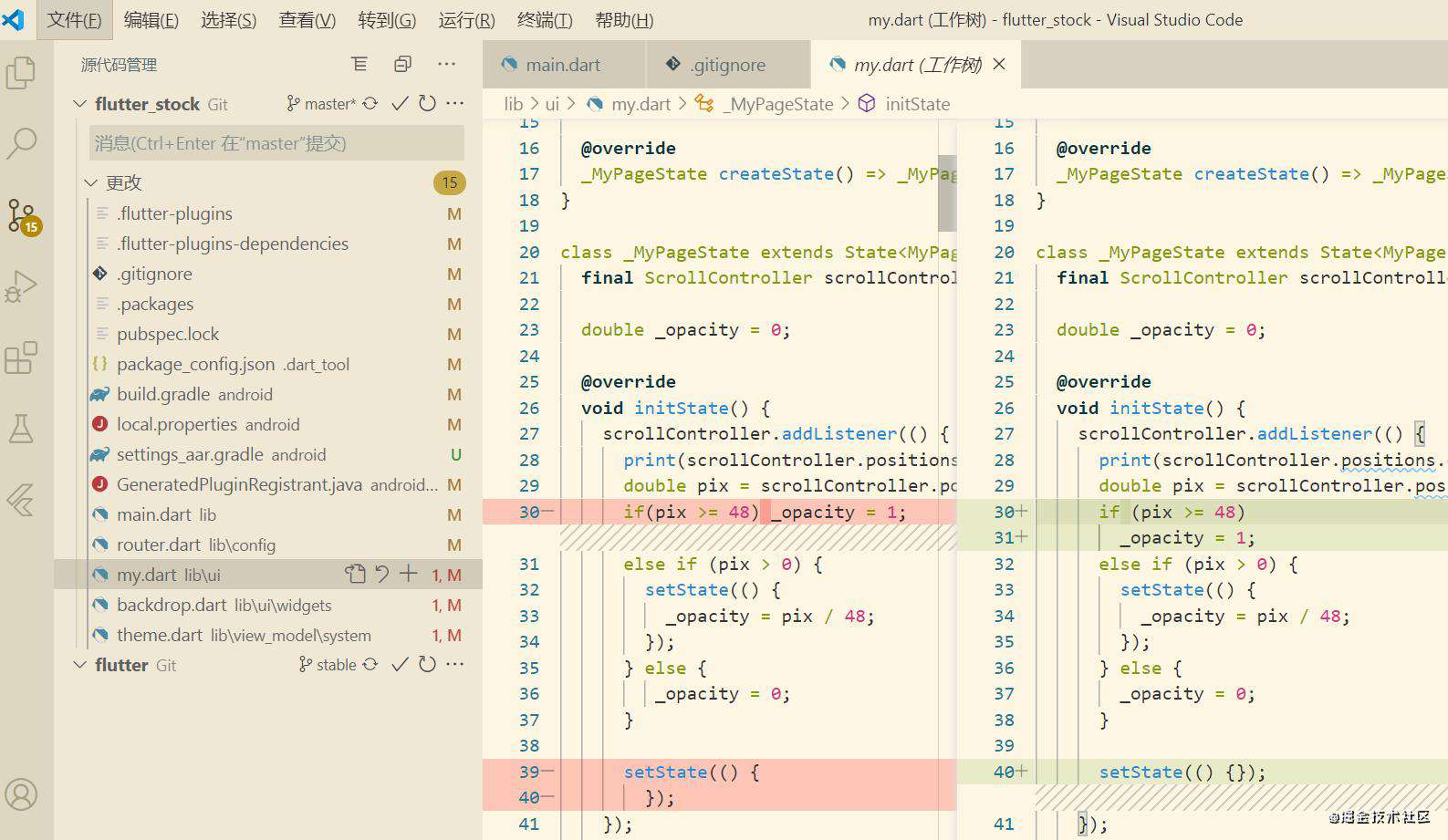Open the 查看(V) menu
Viewport: 1448px width, 840px height.
[307, 19]
